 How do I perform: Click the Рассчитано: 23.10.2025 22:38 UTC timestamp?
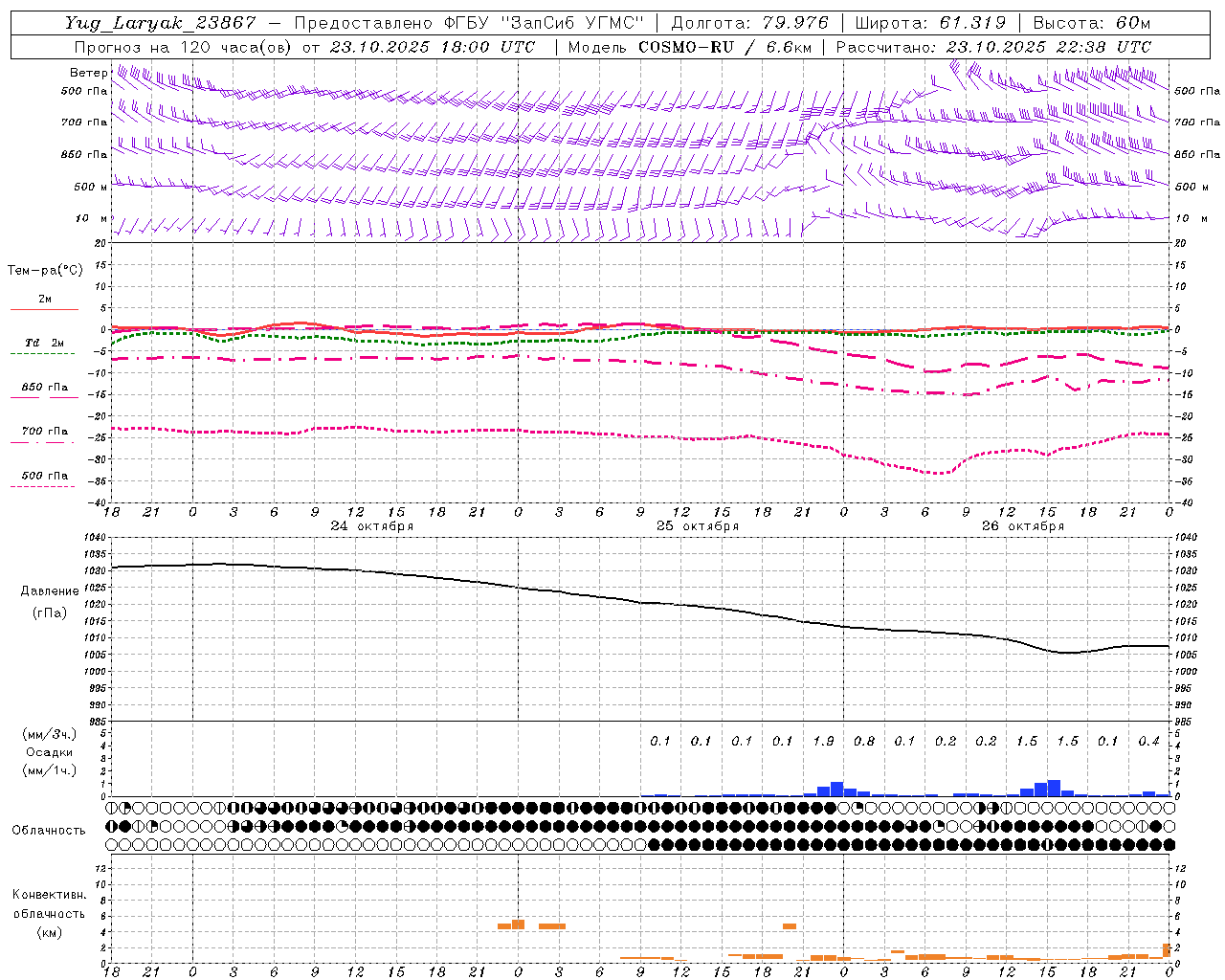(x=993, y=47)
